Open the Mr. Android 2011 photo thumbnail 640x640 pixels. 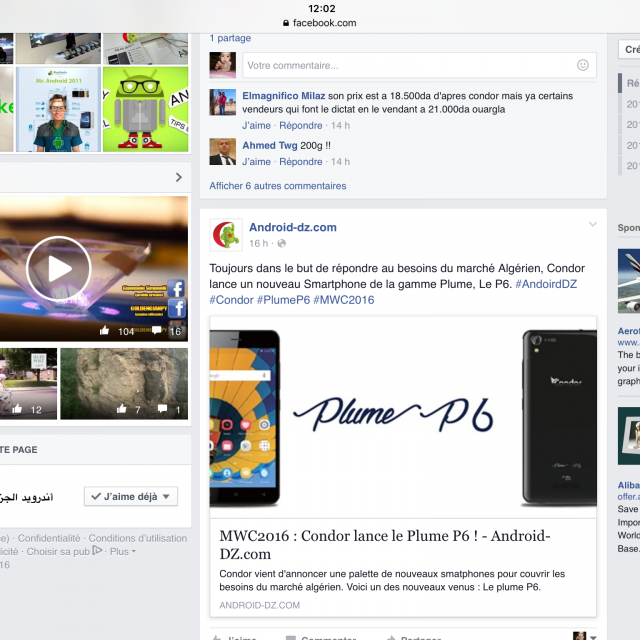coord(58,109)
